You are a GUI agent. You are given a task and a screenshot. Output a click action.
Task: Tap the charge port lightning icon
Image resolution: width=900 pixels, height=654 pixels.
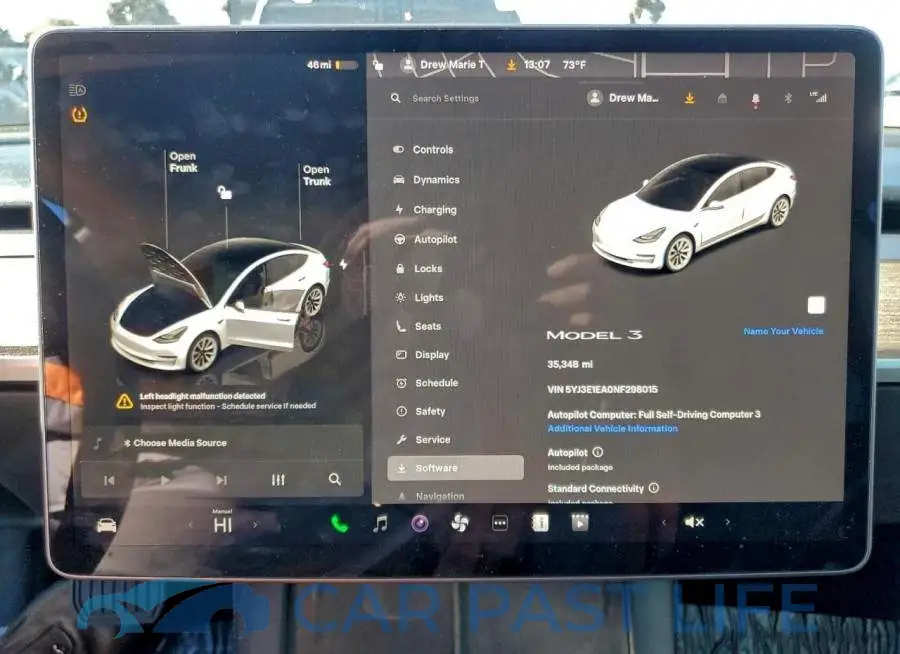(343, 264)
